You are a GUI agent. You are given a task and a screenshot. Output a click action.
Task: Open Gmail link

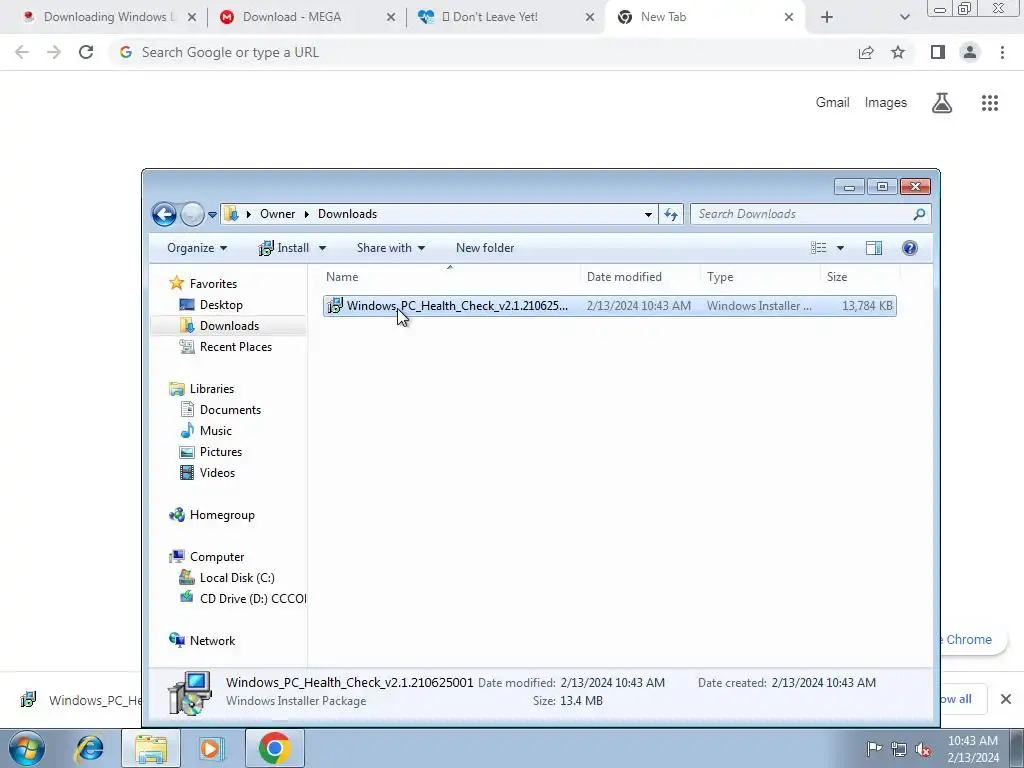[832, 103]
